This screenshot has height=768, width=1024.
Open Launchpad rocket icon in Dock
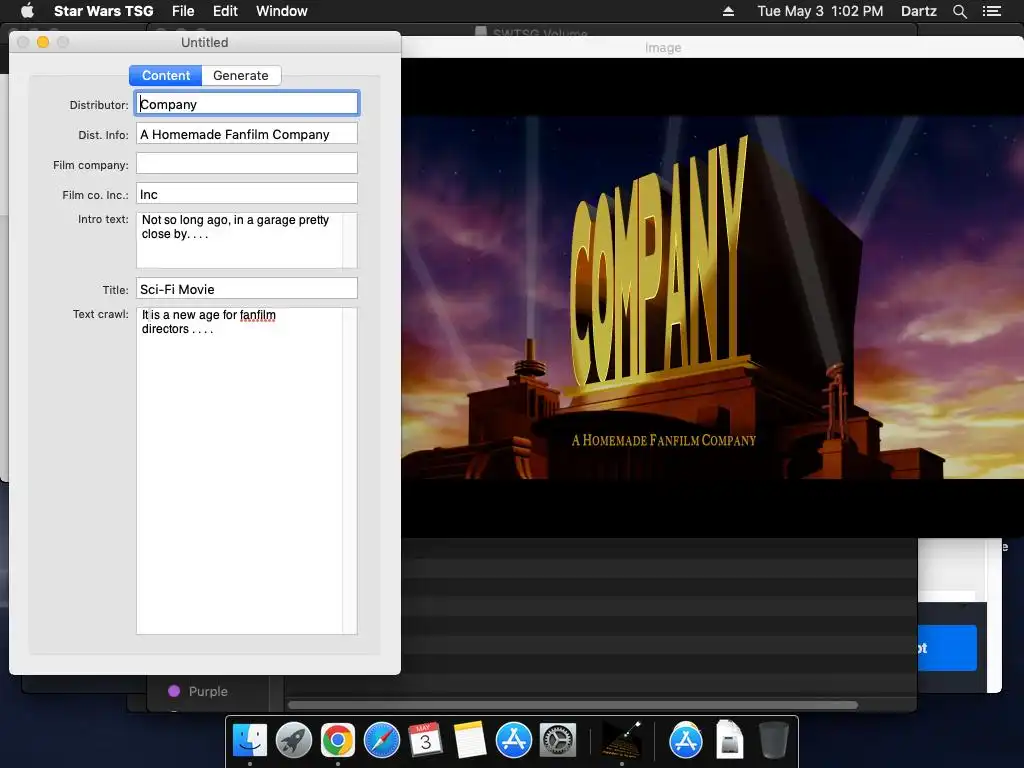coord(293,741)
